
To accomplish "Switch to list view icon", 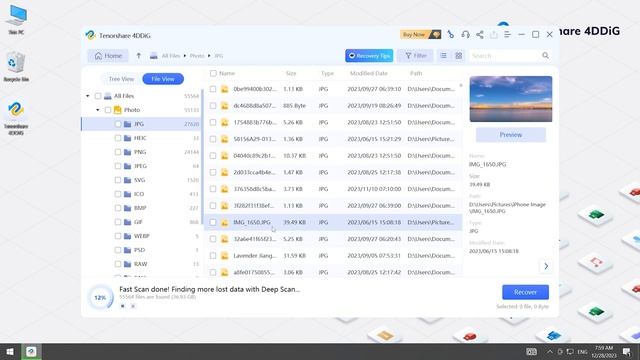I will coord(443,56).
